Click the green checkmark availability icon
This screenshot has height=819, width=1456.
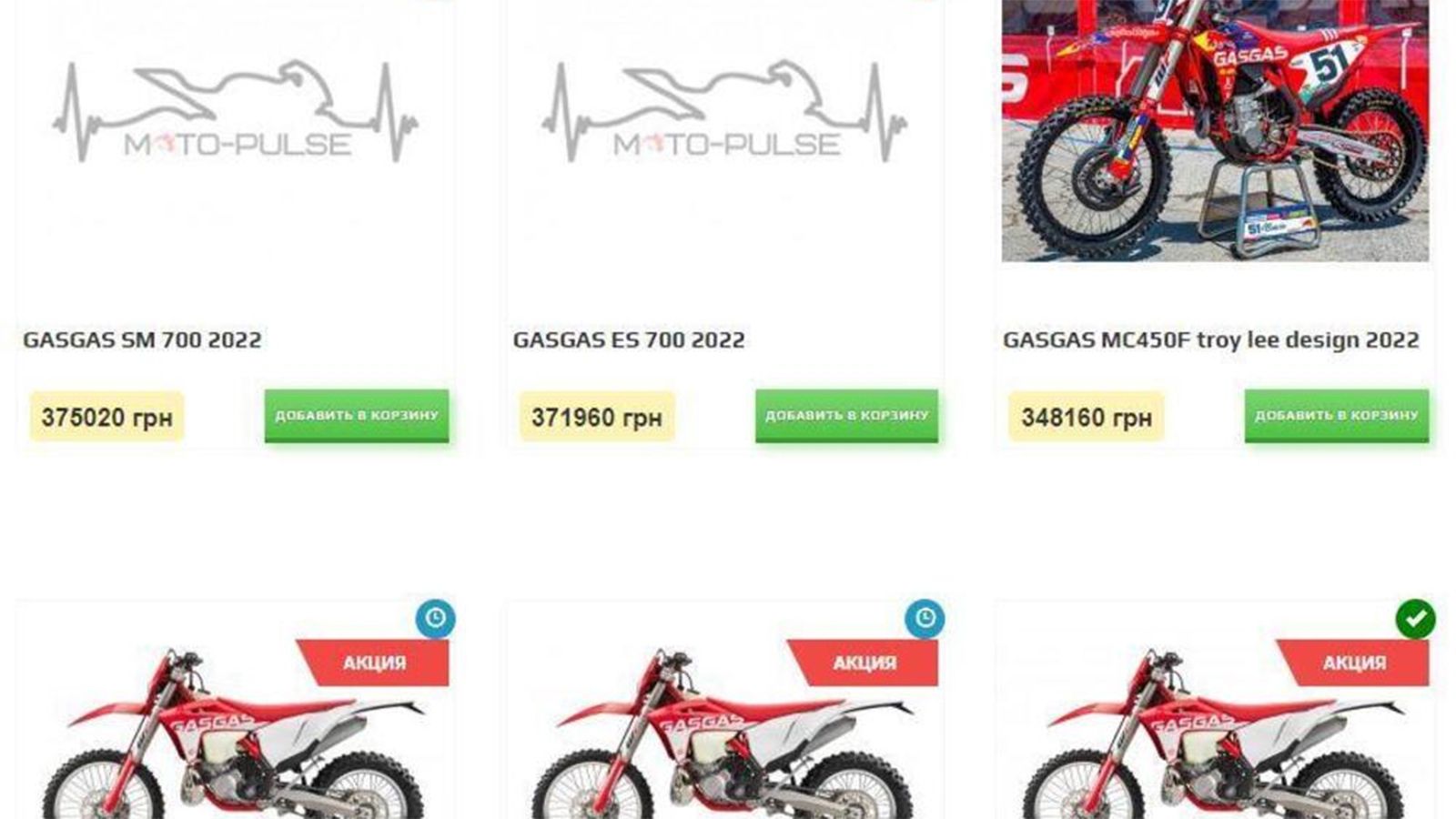pyautogui.click(x=1415, y=619)
